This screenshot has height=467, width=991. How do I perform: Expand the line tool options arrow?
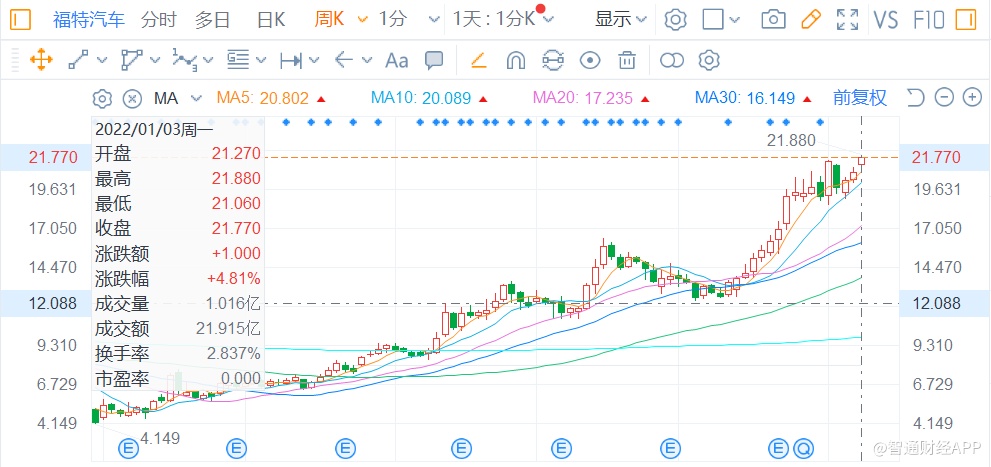tap(103, 61)
